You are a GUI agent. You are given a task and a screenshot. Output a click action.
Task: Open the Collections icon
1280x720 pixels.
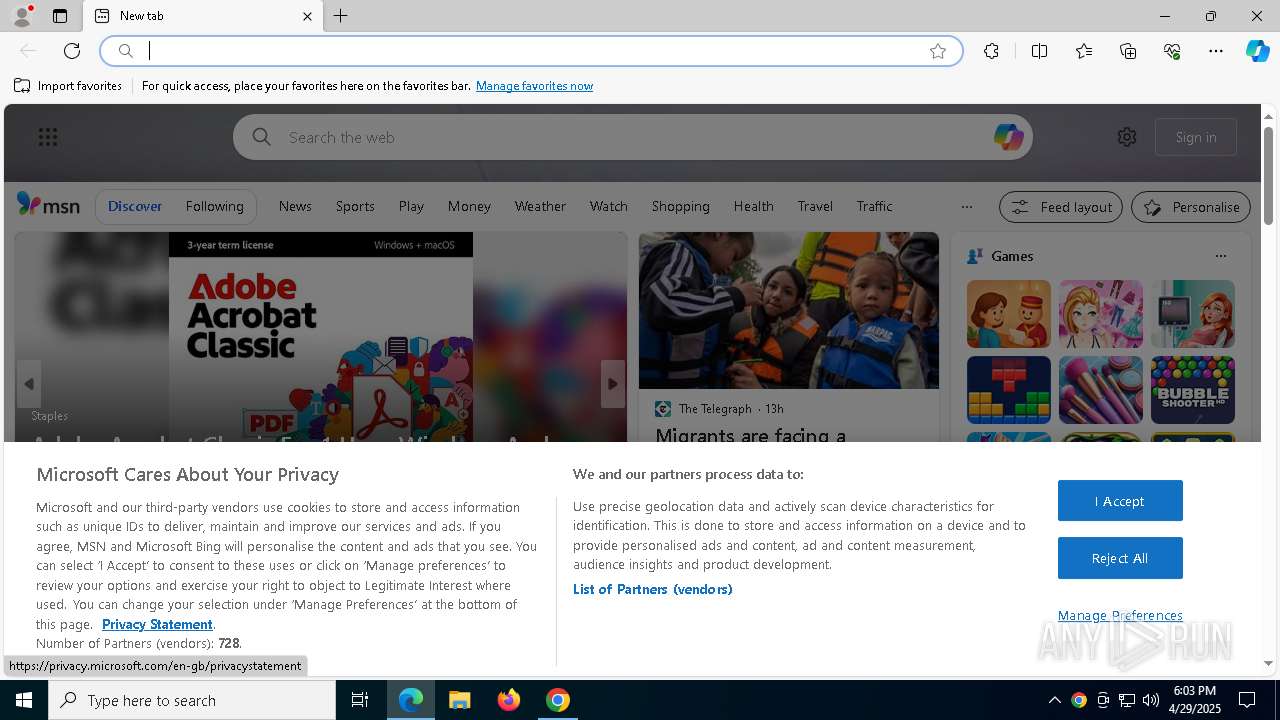[1128, 51]
